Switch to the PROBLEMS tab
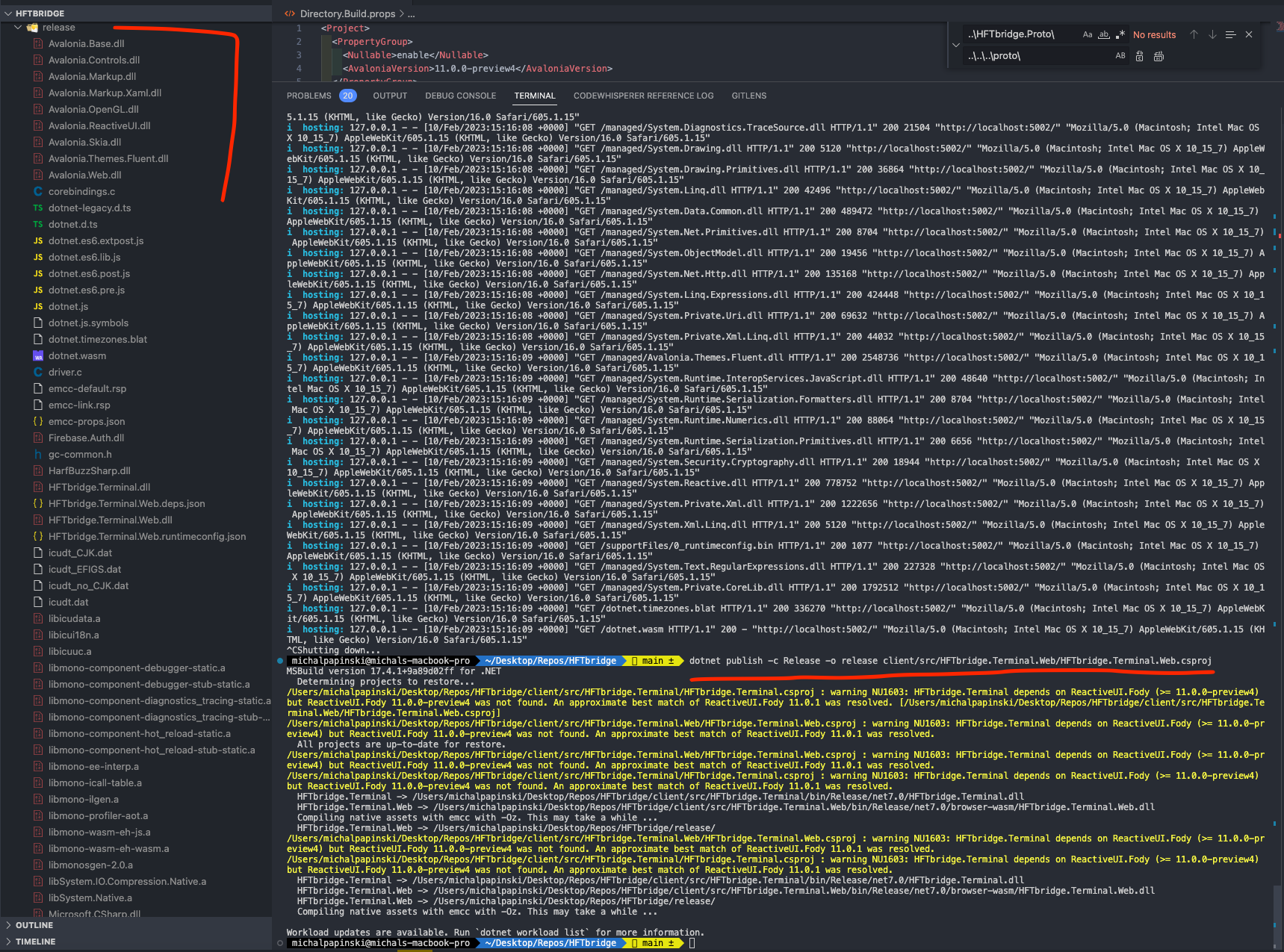 pyautogui.click(x=308, y=96)
